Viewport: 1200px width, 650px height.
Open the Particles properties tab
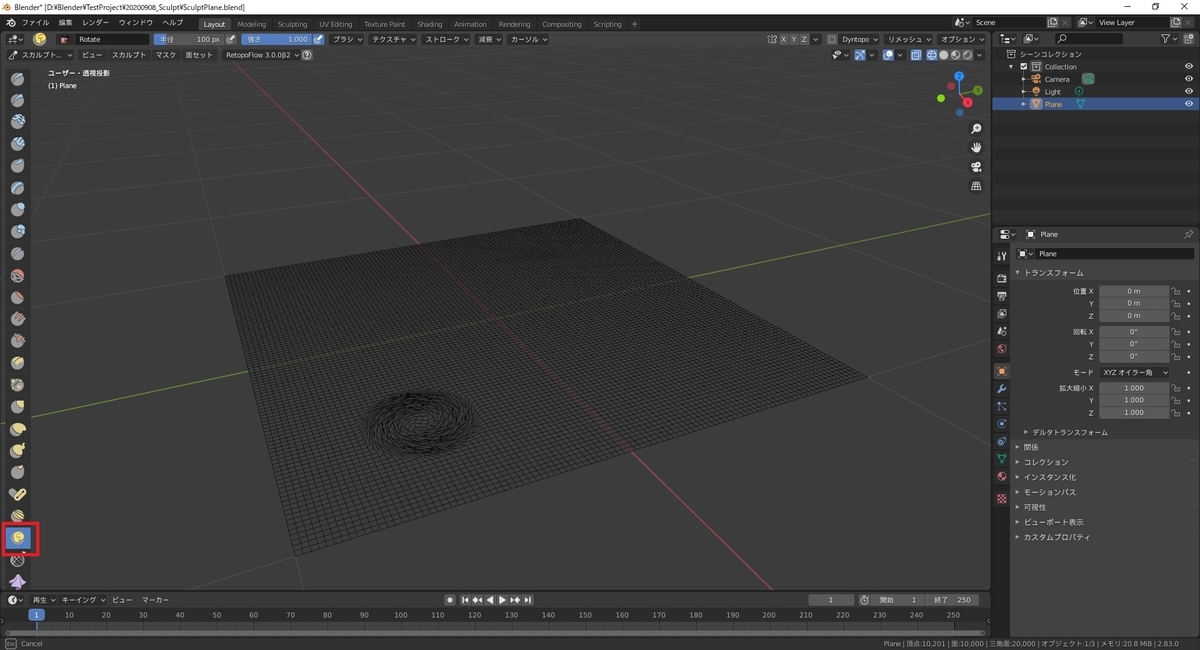pos(1002,406)
